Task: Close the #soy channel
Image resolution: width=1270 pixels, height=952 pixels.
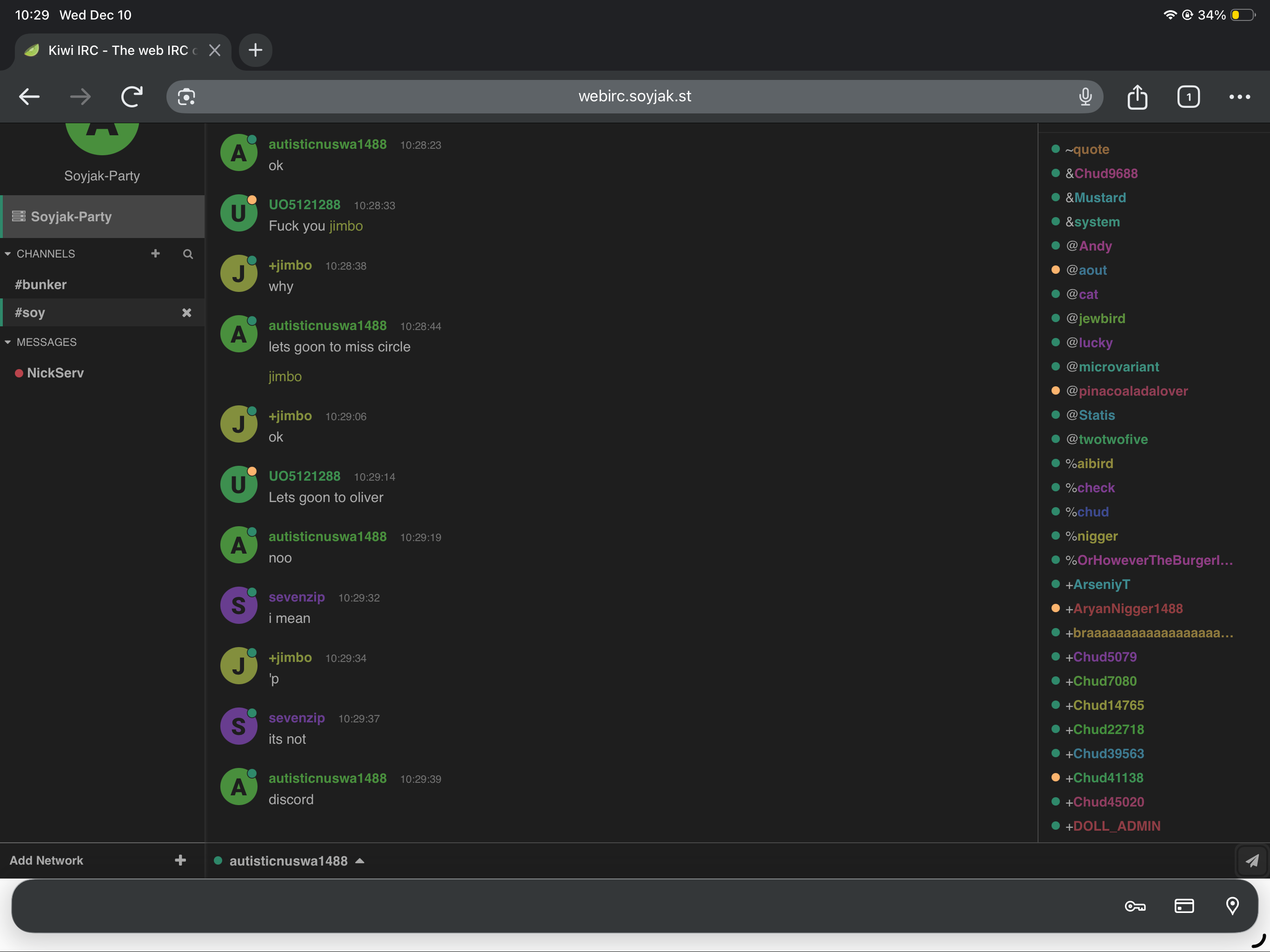Action: point(186,313)
